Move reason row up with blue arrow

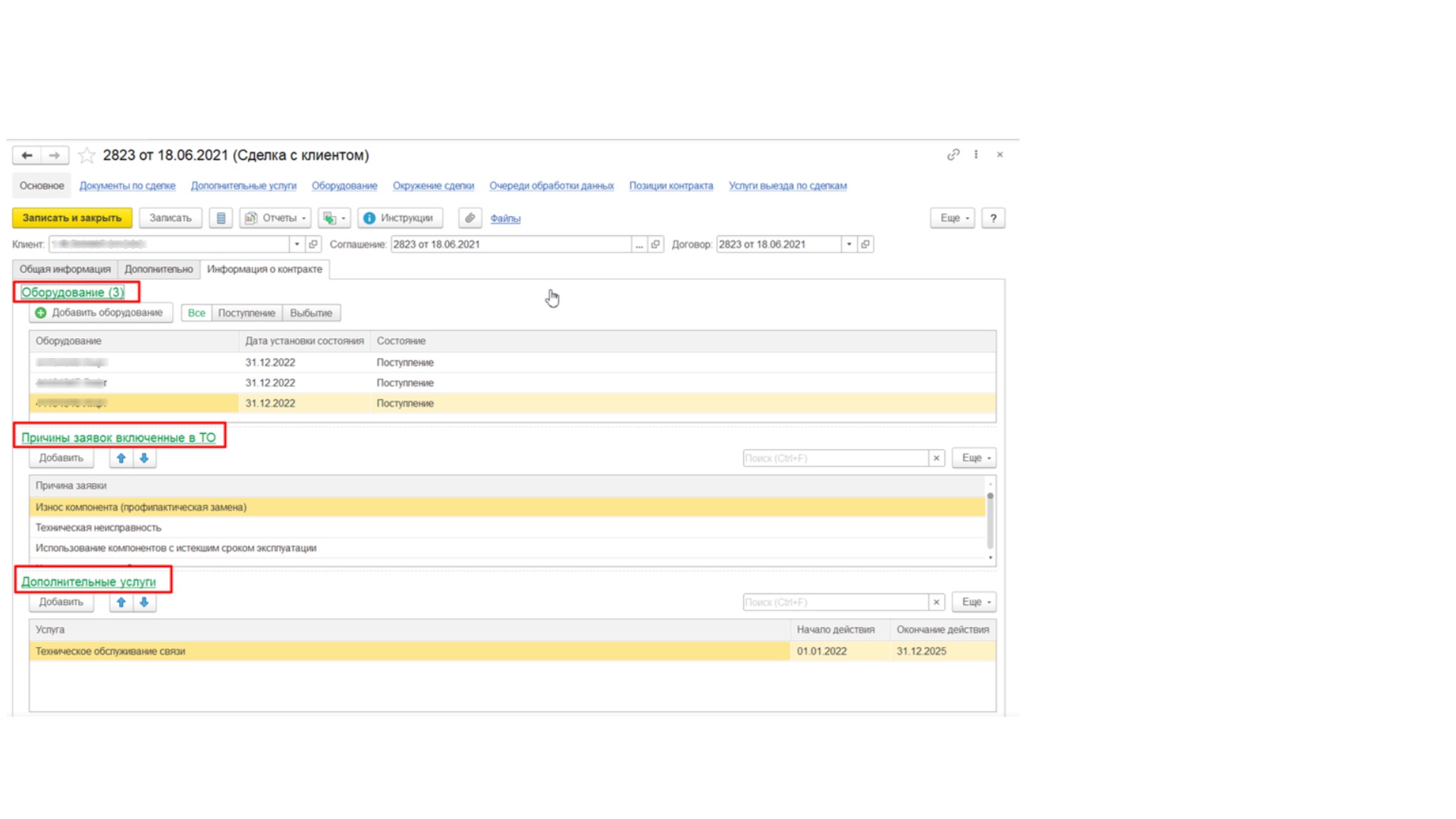(x=121, y=458)
